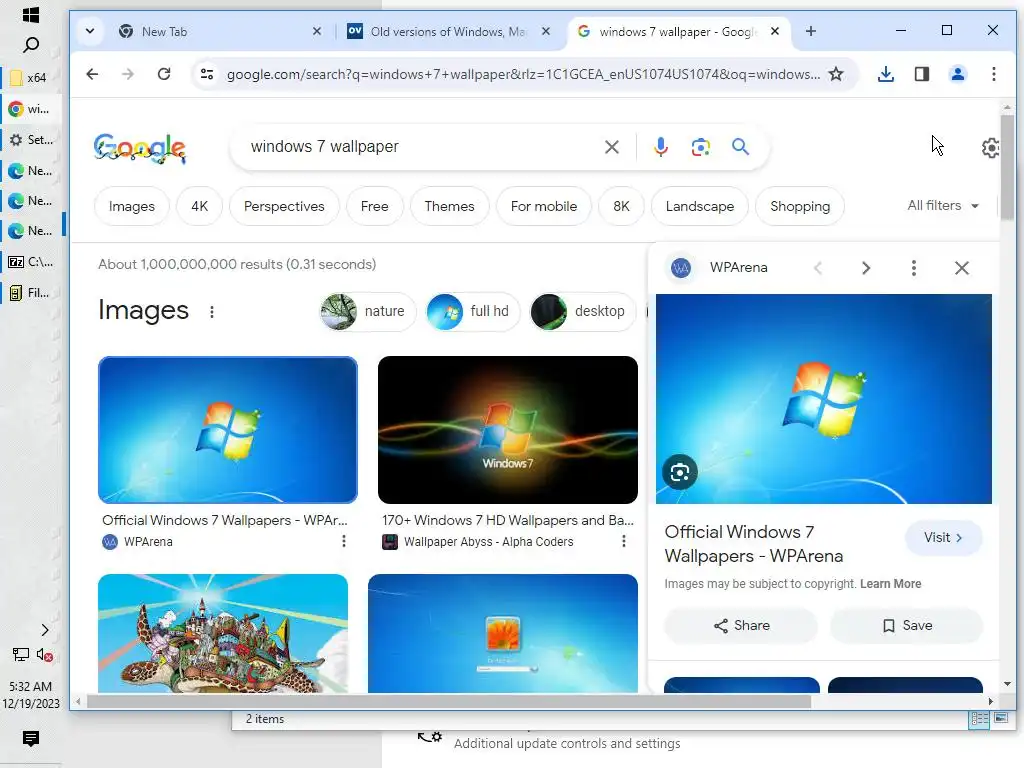Expand the All filters dropdown

pos(943,206)
